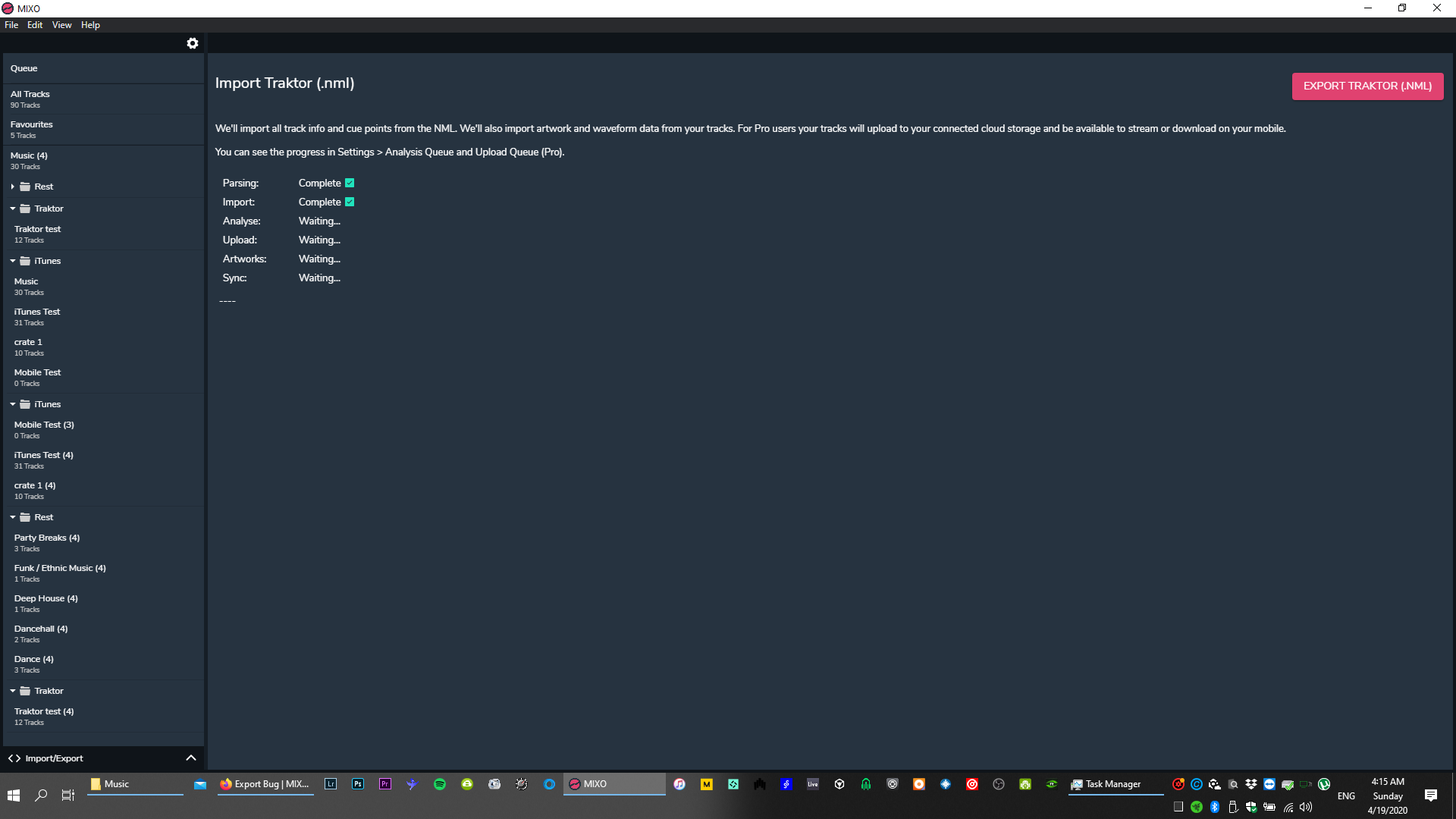Screen dimensions: 1456x819
Task: Select the Music (4) playlist
Action: click(103, 161)
